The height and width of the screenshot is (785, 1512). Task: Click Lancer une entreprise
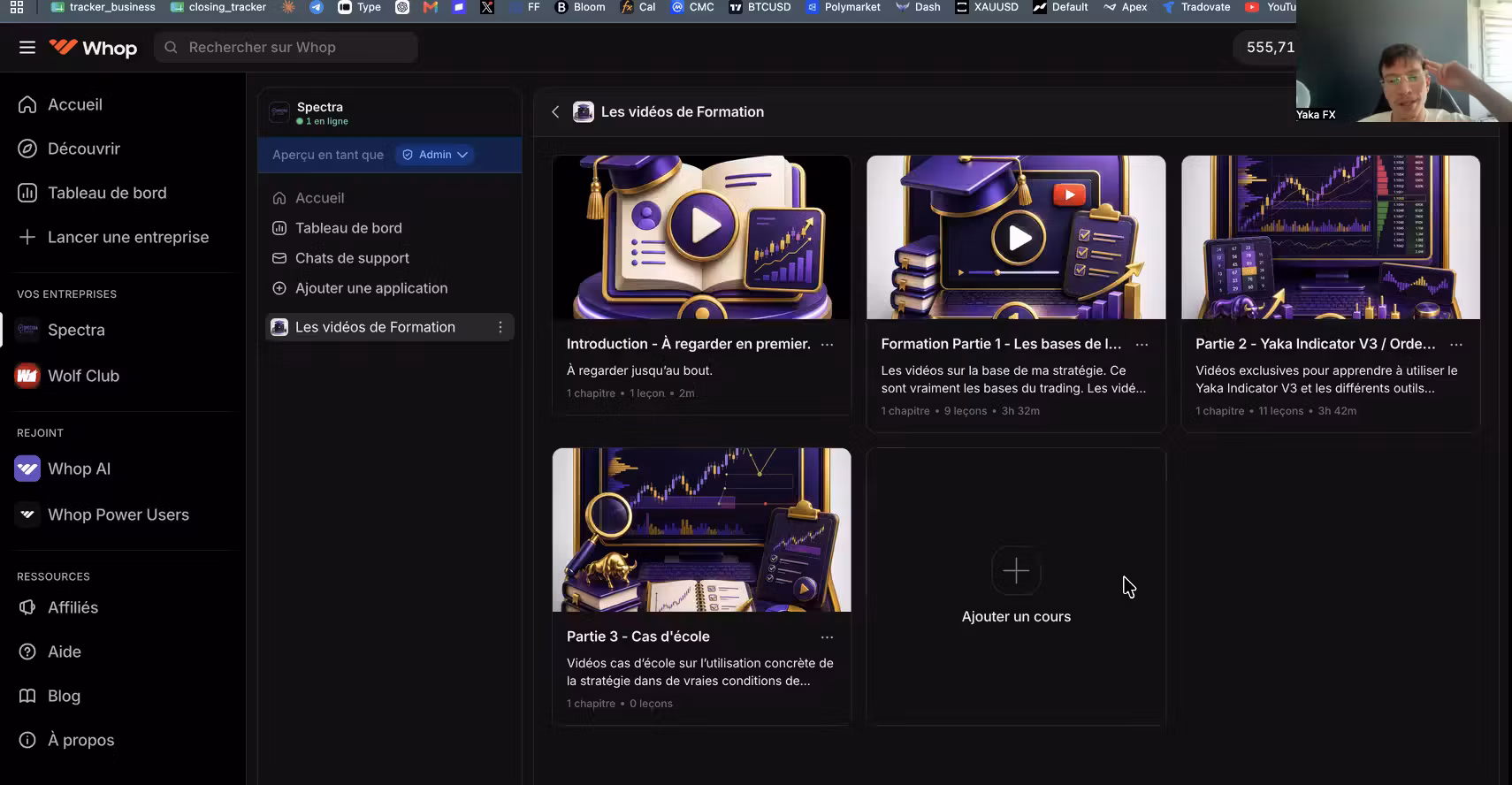click(x=113, y=237)
